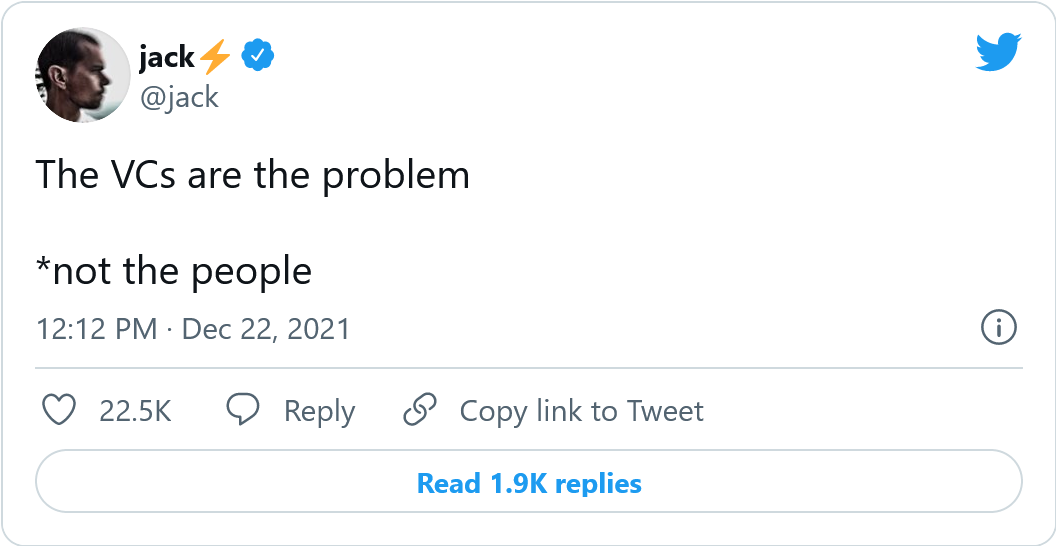The image size is (1056, 546).
Task: Click the blue verified badge
Action: 259,57
